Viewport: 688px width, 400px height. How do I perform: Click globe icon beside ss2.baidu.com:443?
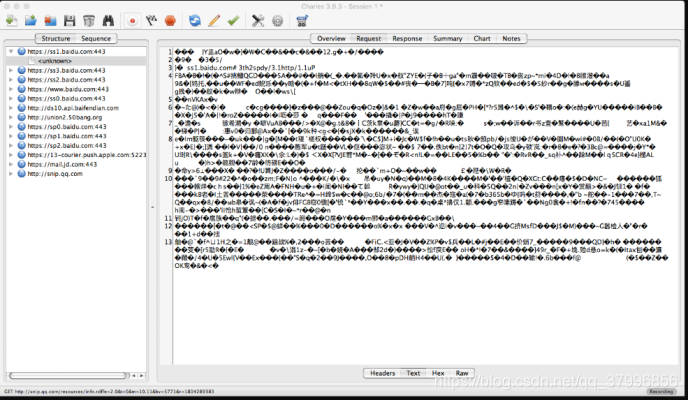click(22, 80)
